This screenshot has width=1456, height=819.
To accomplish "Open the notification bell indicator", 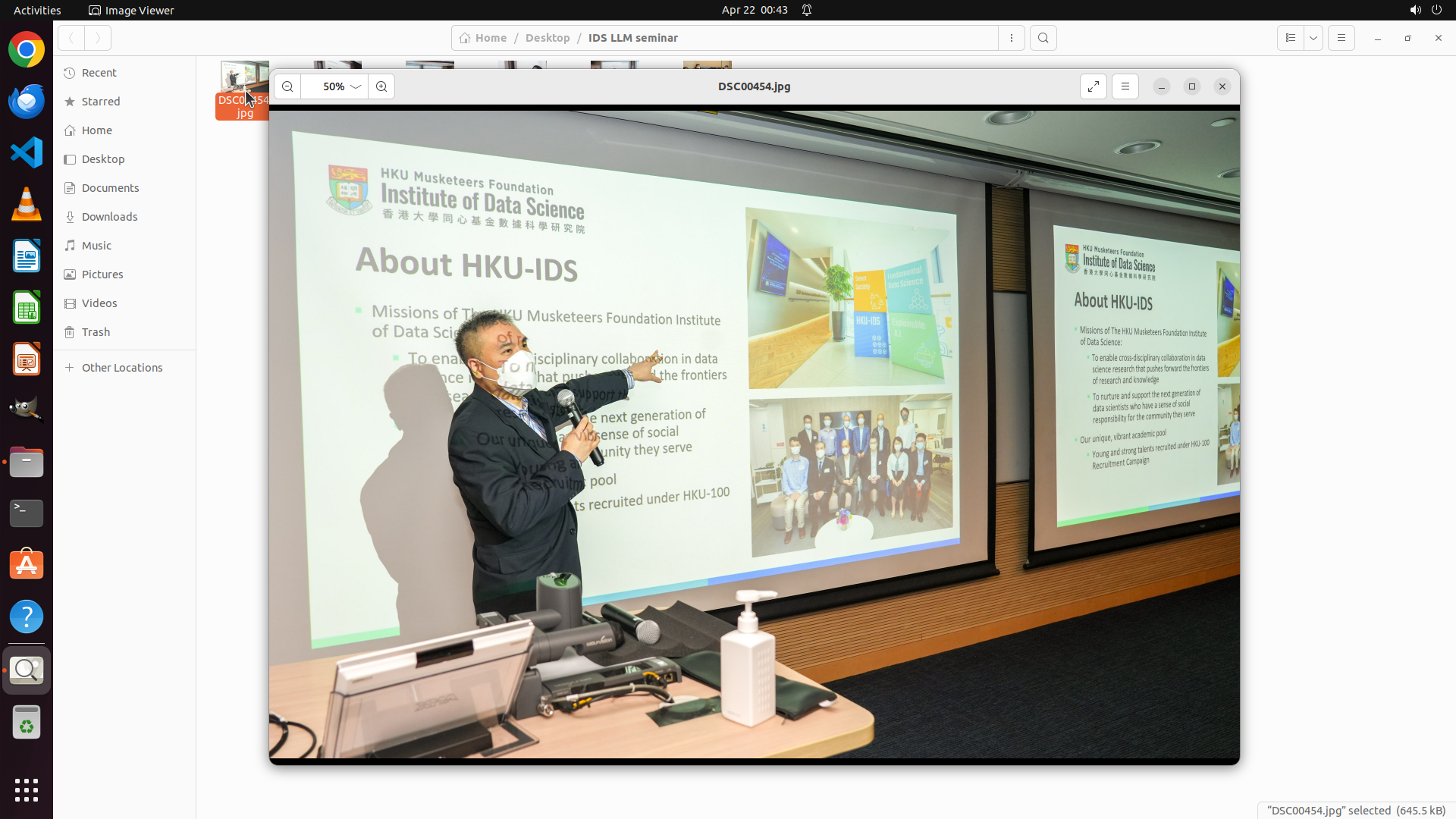I will 807,10.
